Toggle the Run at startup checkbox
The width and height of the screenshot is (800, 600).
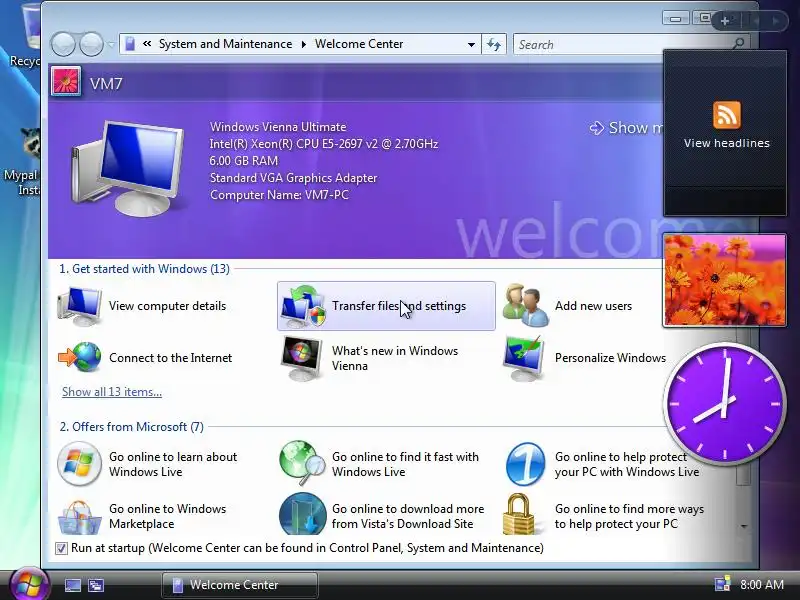click(x=61, y=548)
